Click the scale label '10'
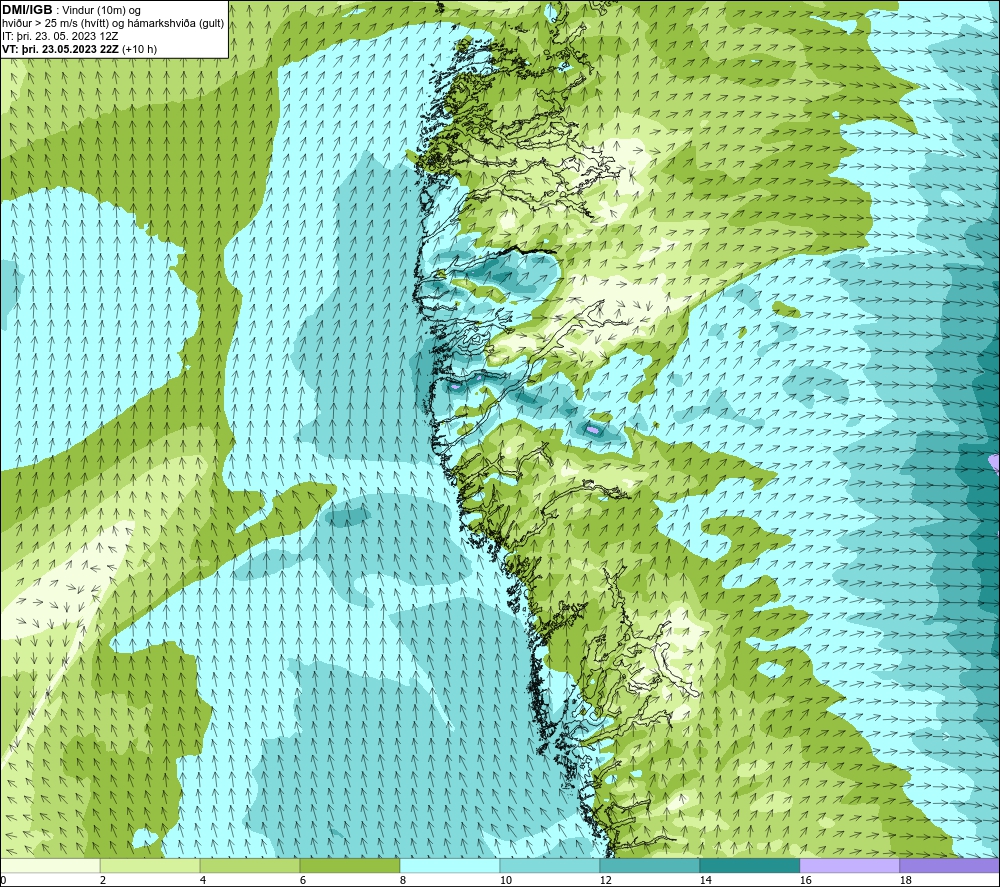1000x887 pixels. pos(506,881)
